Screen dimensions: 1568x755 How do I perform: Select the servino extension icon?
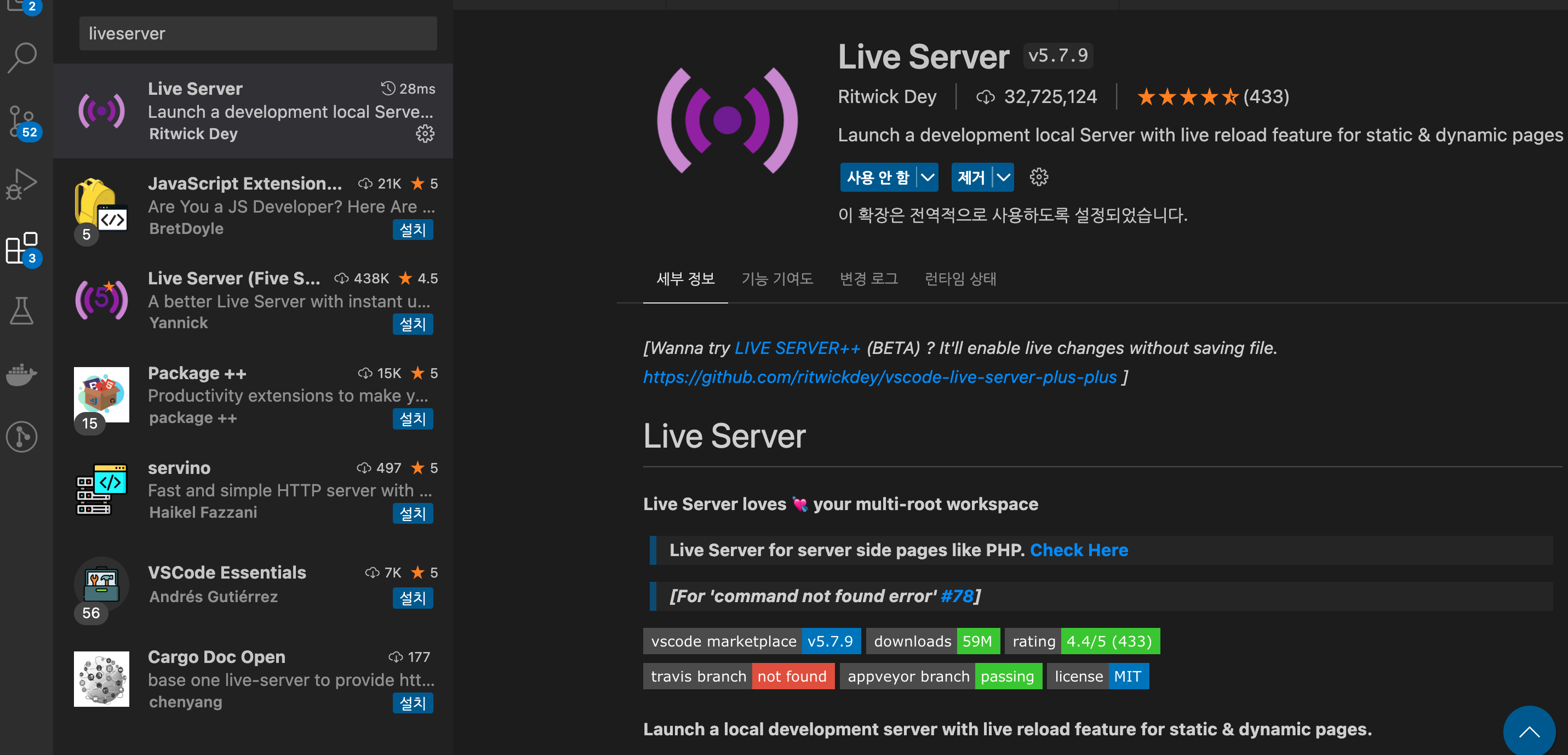(101, 489)
